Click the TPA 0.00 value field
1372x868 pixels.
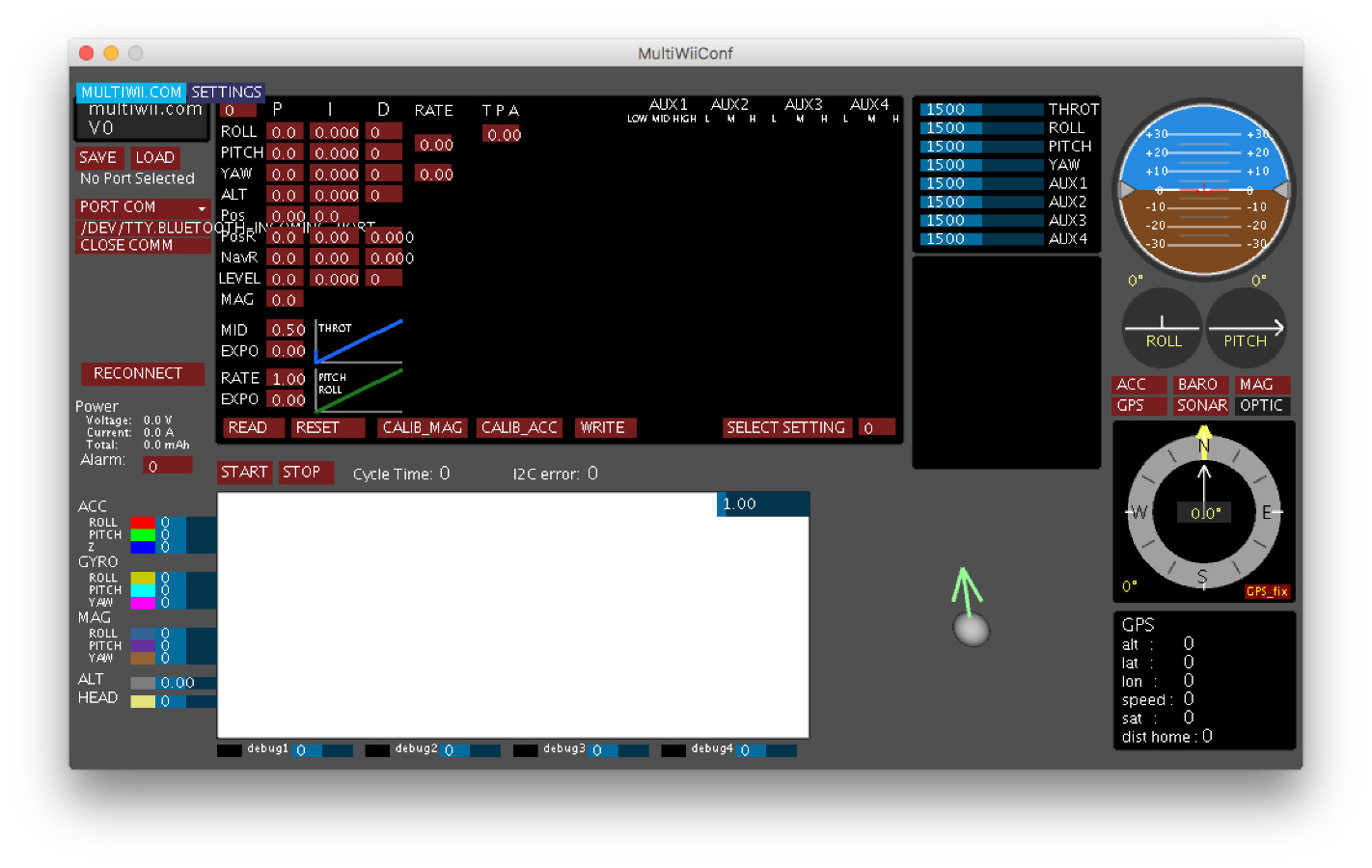(x=503, y=135)
